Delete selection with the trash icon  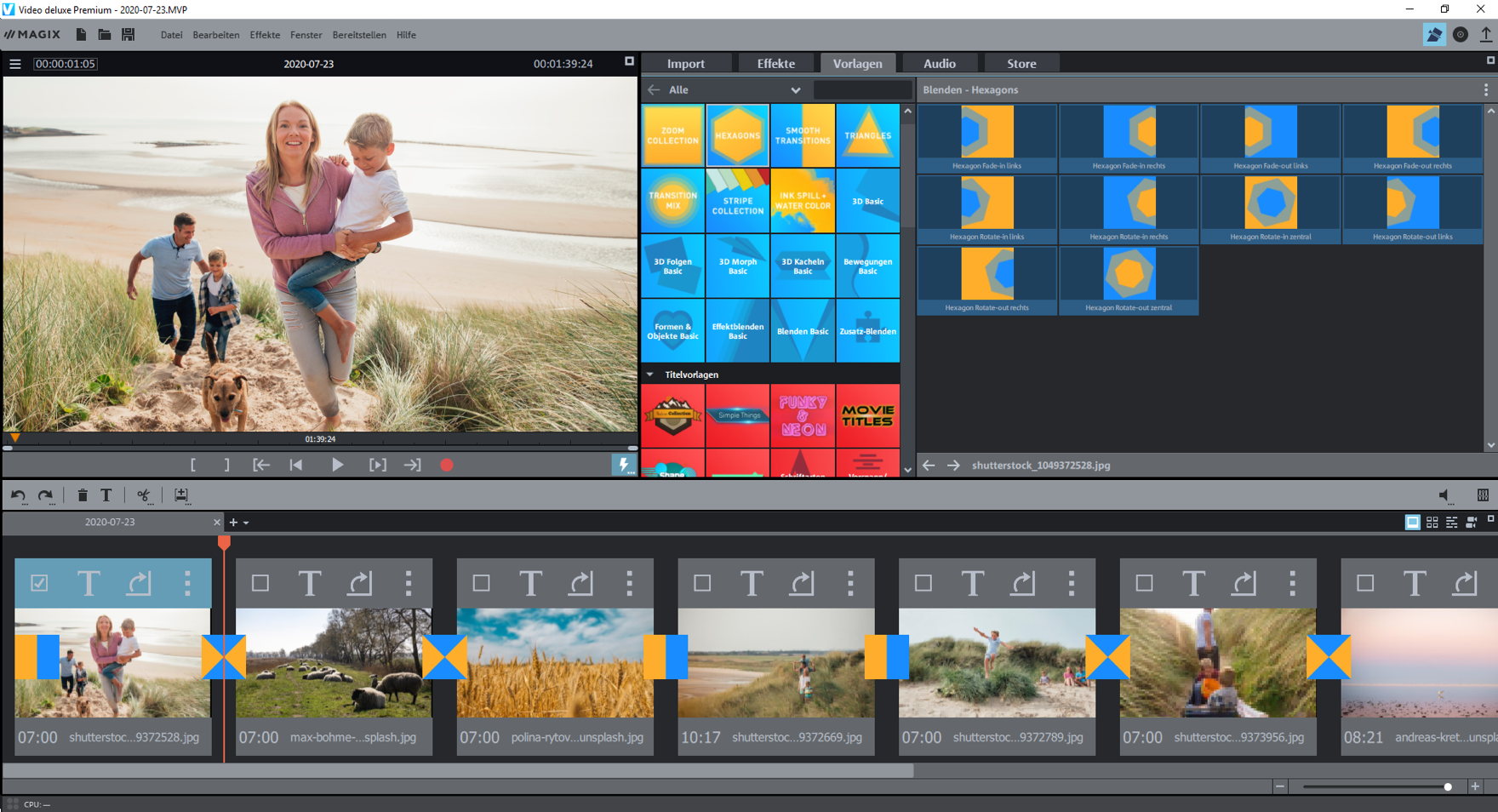tap(83, 495)
